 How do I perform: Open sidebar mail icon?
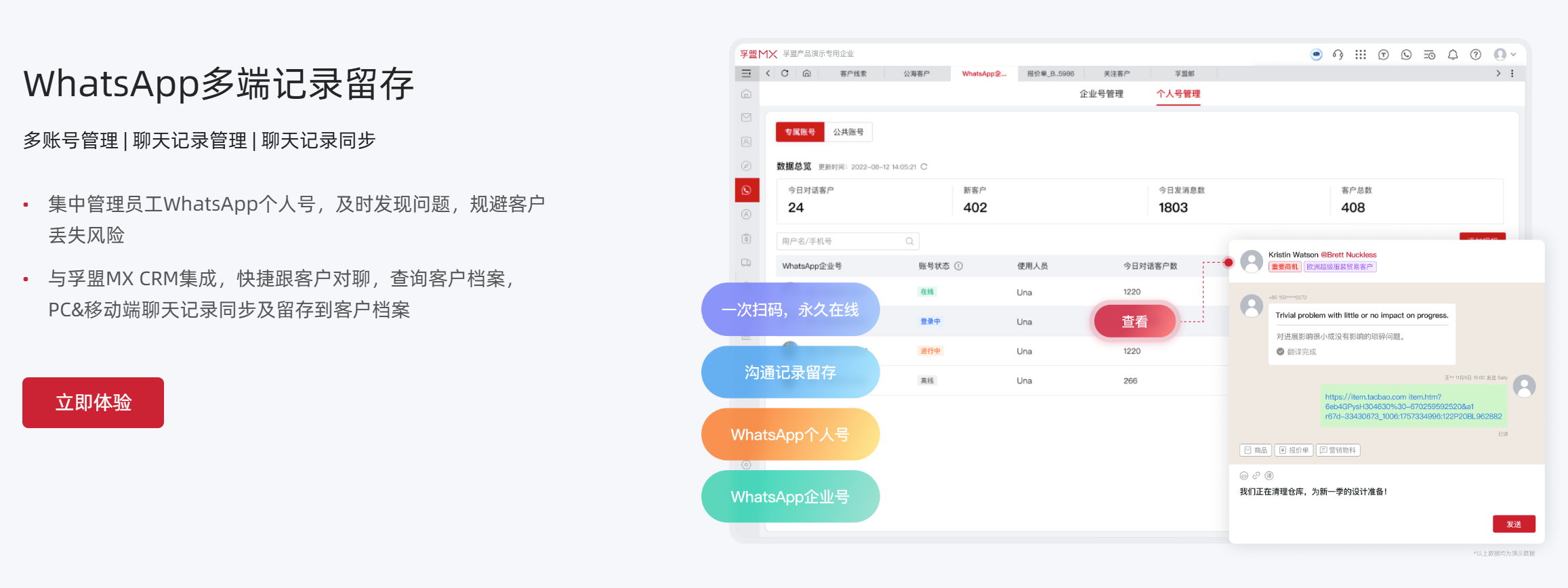(x=746, y=117)
